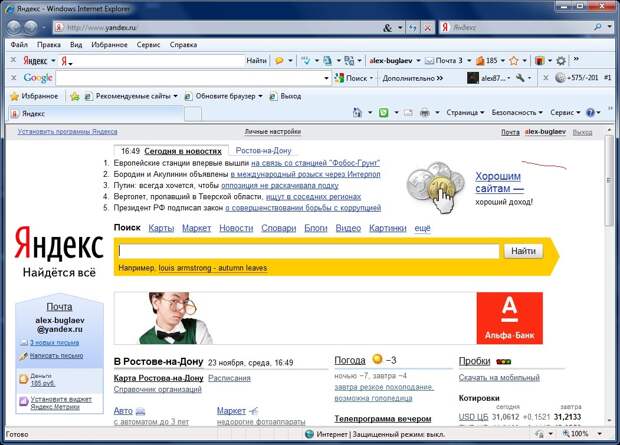The image size is (620, 445).
Task: Click the Home icon in command bar
Action: pos(357,113)
